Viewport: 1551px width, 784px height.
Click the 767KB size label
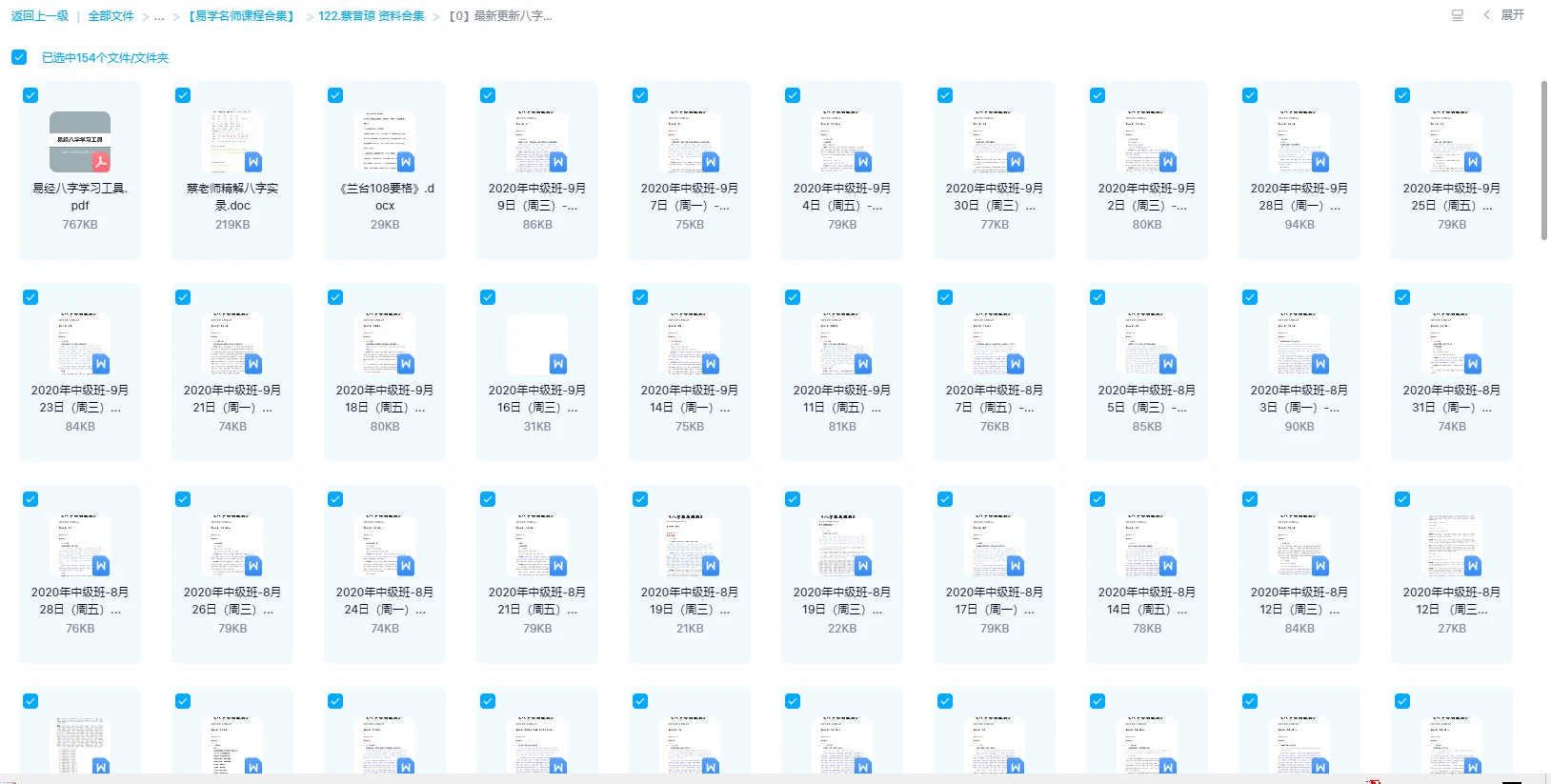click(80, 225)
